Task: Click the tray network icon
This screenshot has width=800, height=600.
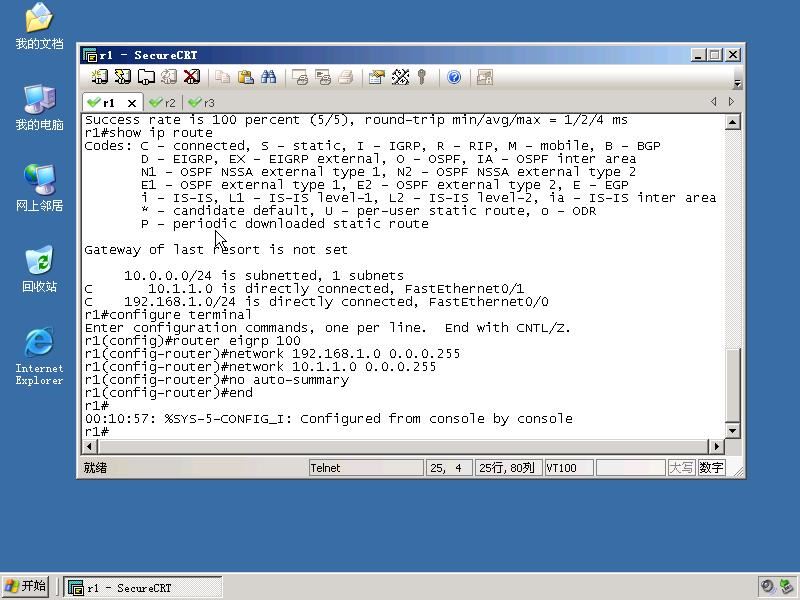Action: (x=787, y=586)
